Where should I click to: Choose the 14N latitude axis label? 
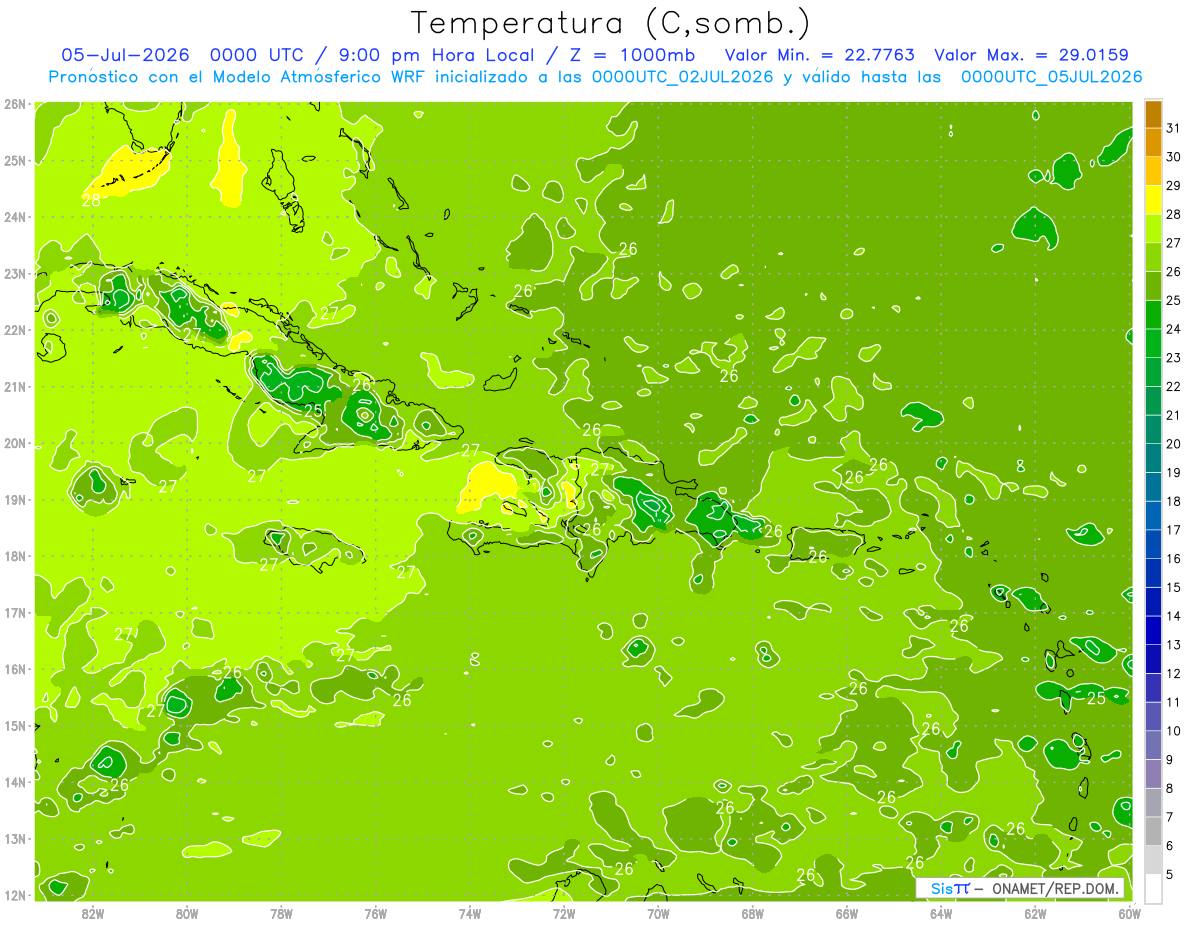click(14, 782)
